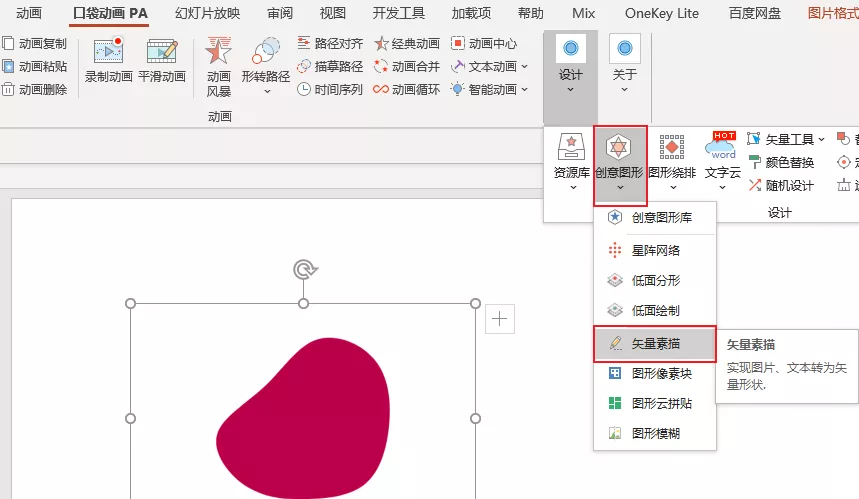Click 动画合并 merge animation
859x499 pixels.
pyautogui.click(x=406, y=66)
